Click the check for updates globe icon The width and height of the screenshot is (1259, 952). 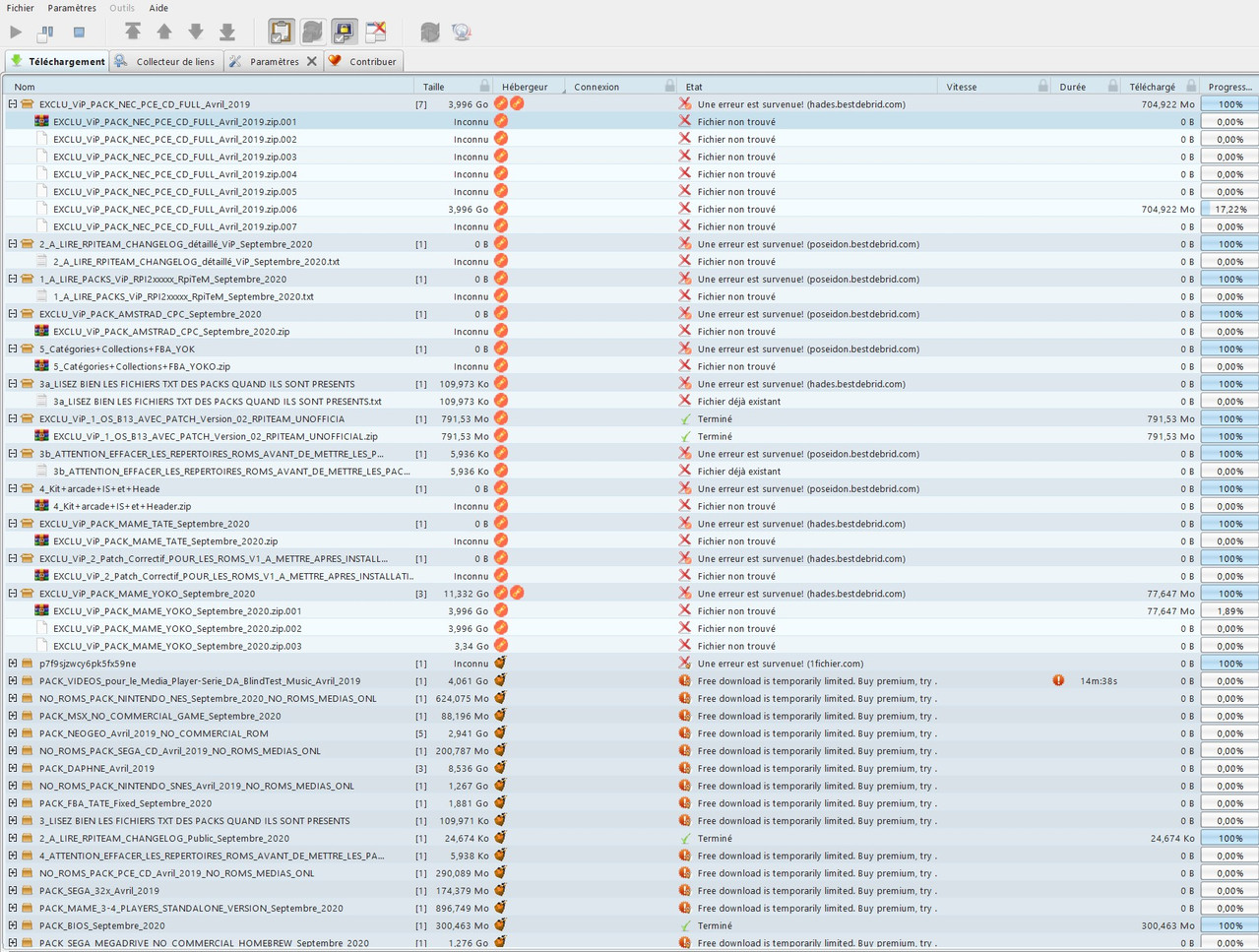coord(462,32)
